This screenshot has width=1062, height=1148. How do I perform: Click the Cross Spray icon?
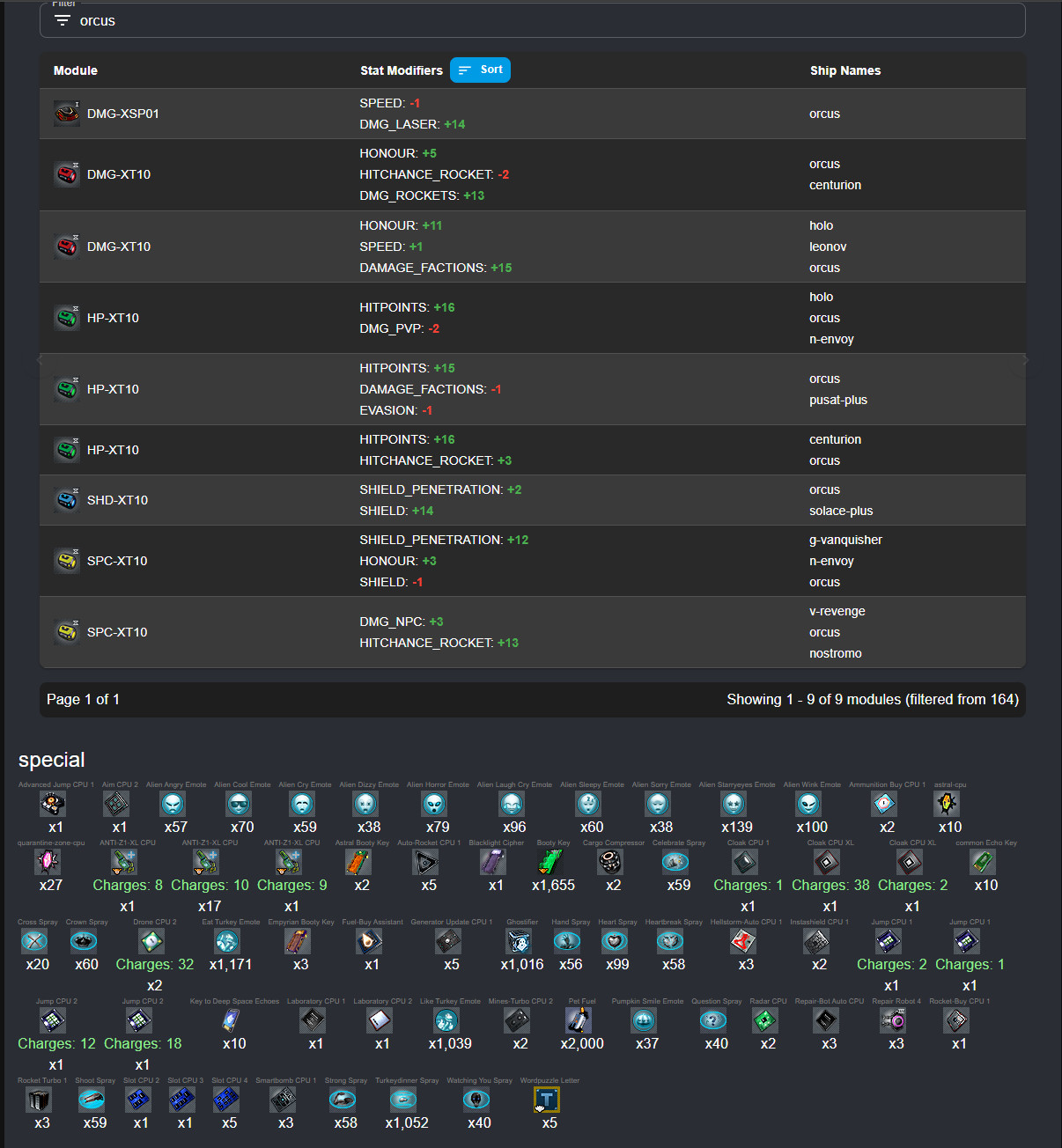click(x=34, y=941)
